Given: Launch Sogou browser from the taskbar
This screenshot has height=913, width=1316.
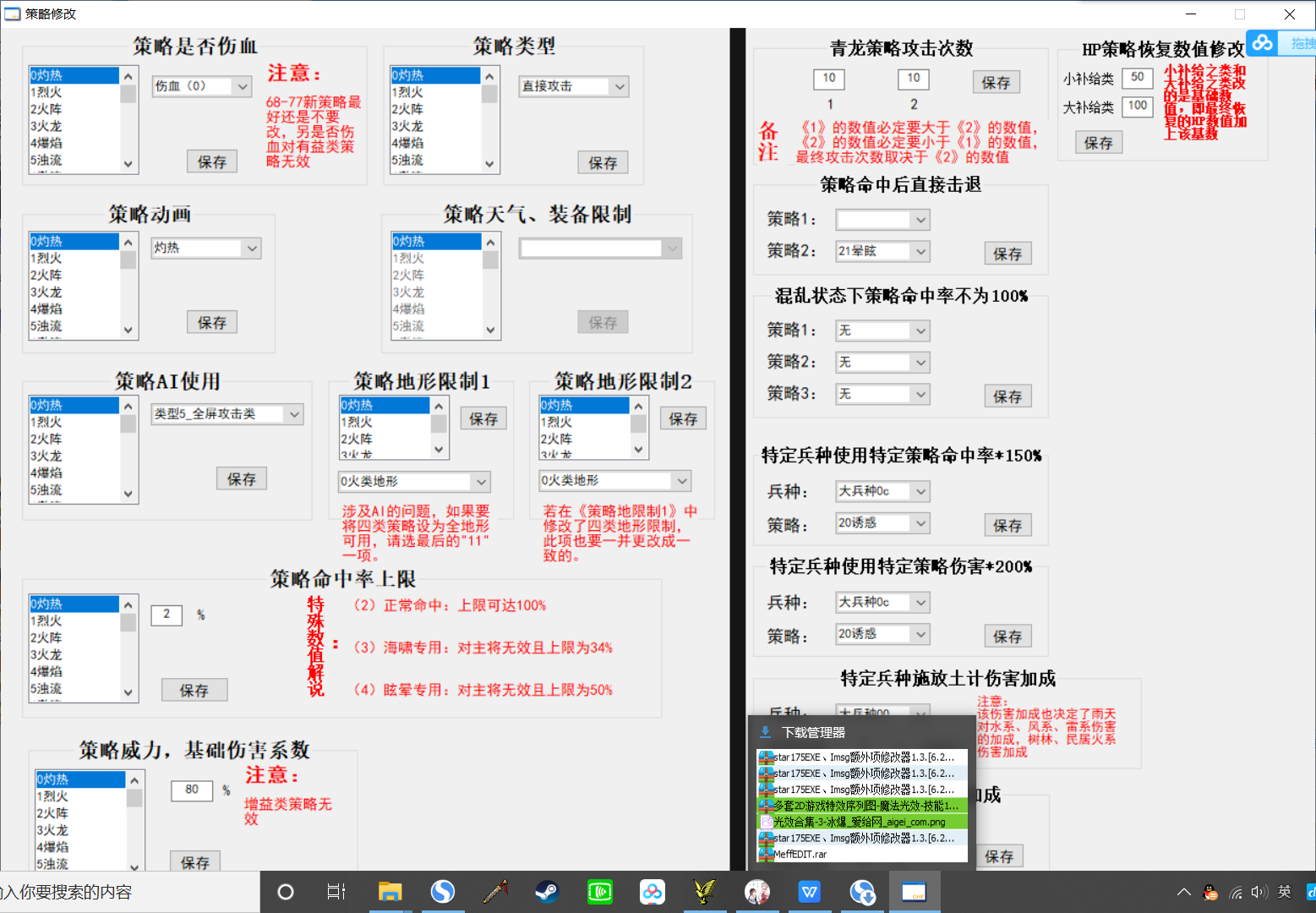Looking at the screenshot, I should click(442, 892).
